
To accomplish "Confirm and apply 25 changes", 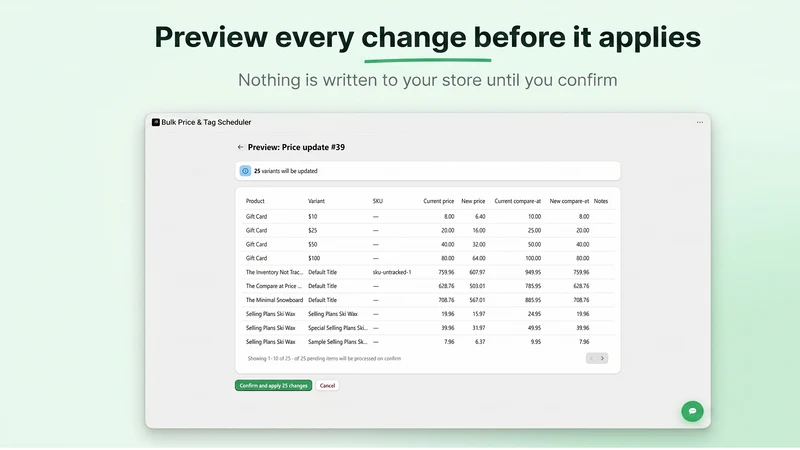I will coord(273,386).
